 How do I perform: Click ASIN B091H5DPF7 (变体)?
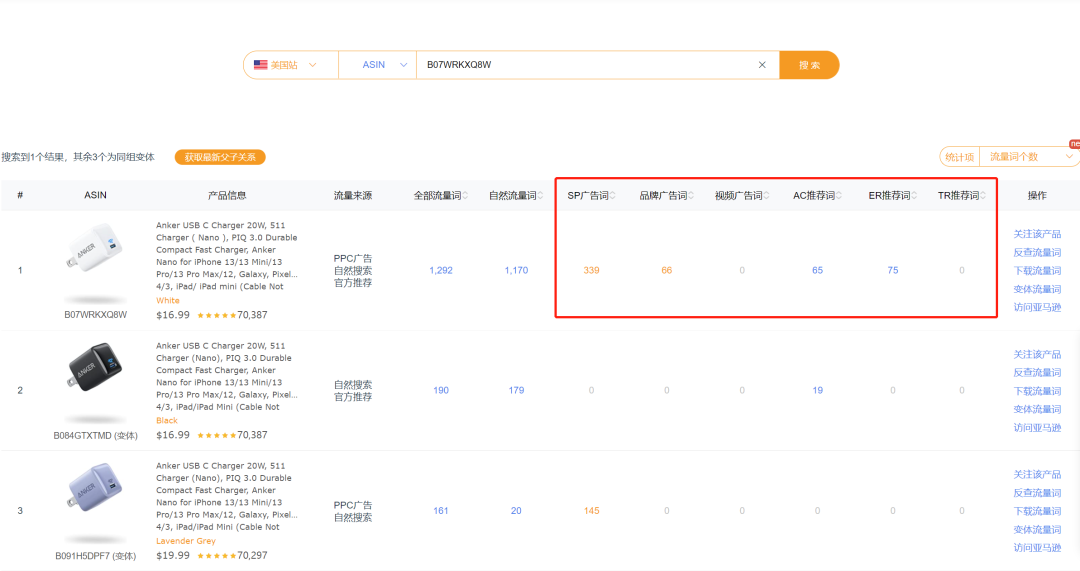point(96,556)
